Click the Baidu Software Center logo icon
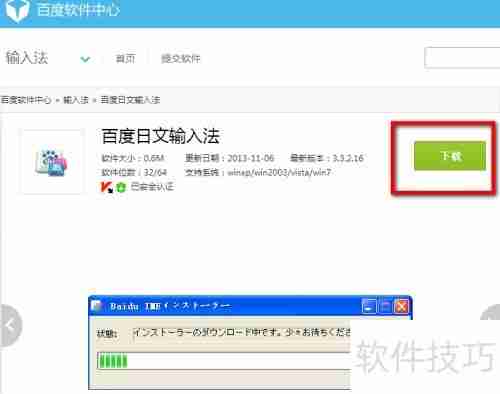Image resolution: width=500 pixels, height=394 pixels. pyautogui.click(x=17, y=10)
